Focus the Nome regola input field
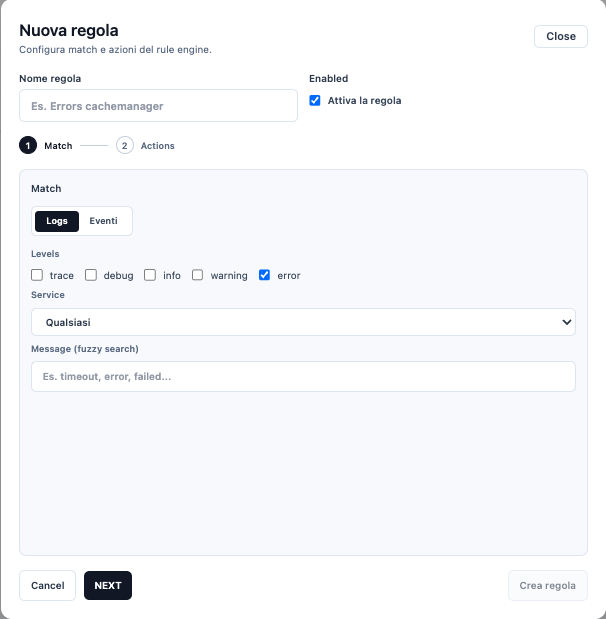606x619 pixels. point(158,106)
